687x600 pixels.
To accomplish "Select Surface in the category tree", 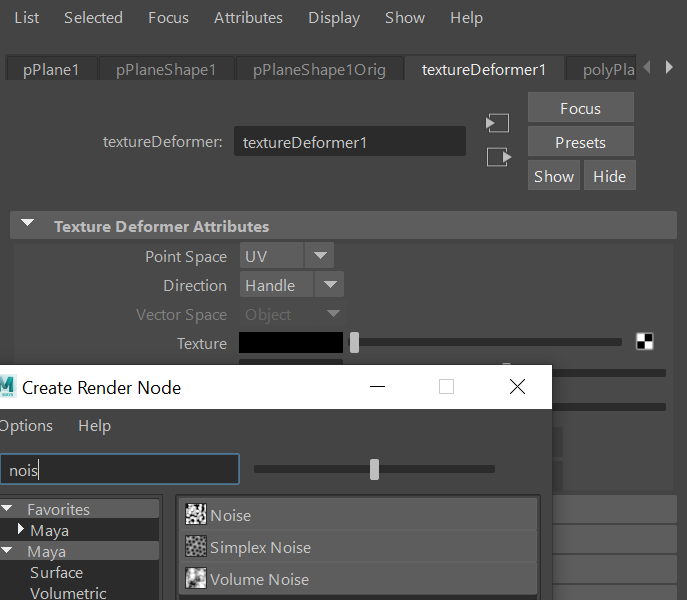I will point(56,573).
